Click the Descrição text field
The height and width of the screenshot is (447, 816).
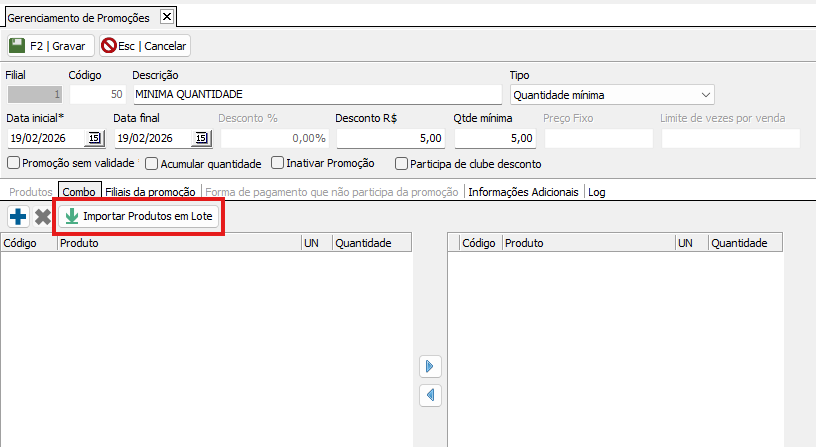(x=316, y=95)
